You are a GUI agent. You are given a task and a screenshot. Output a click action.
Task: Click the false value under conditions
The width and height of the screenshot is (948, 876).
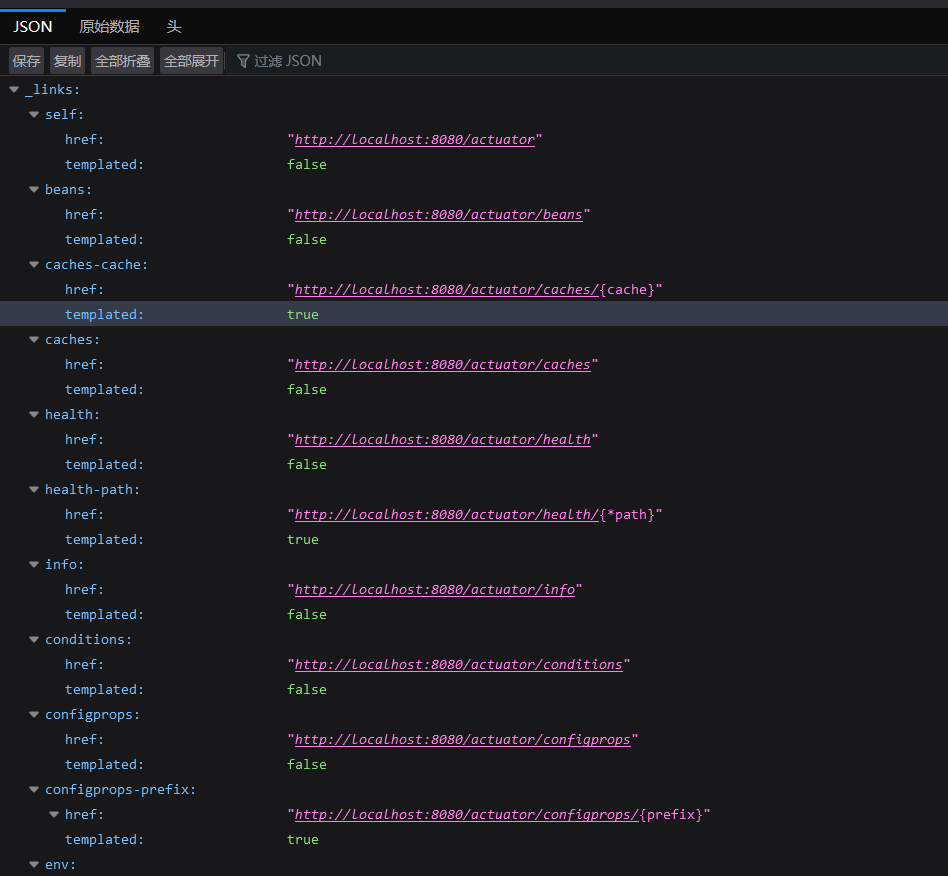307,689
